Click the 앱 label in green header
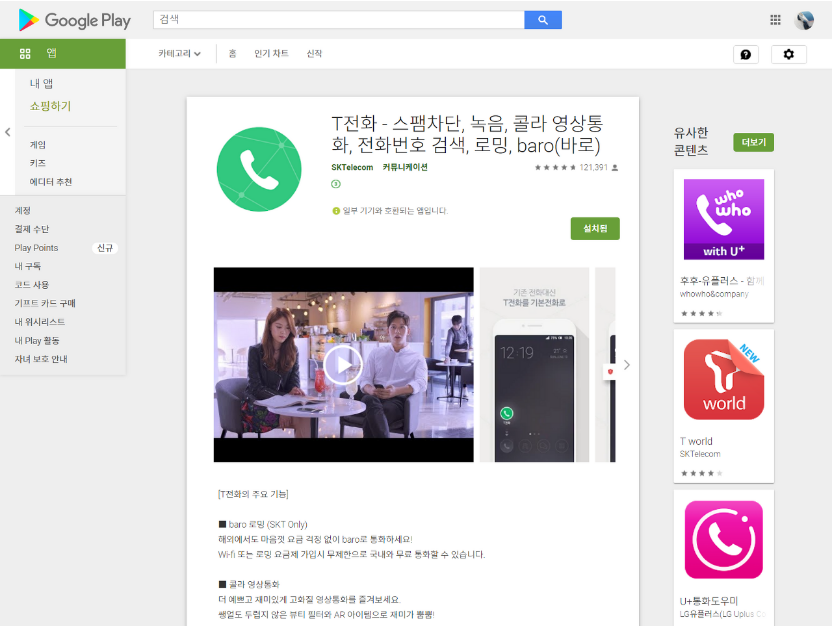Viewport: 833px width, 626px height. point(52,53)
